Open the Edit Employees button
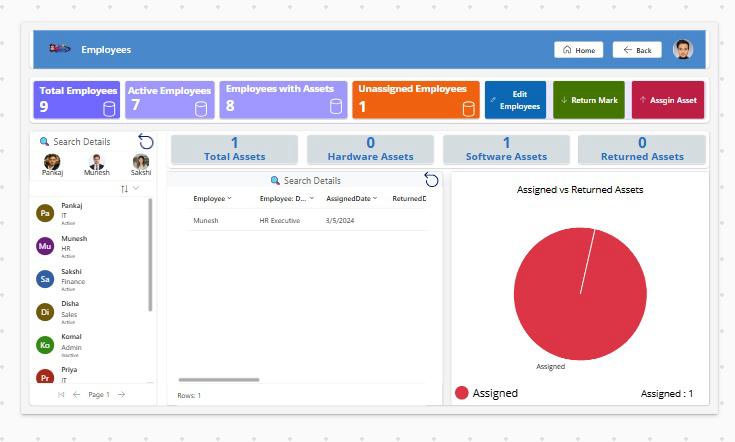Image resolution: width=735 pixels, height=442 pixels. coord(515,100)
